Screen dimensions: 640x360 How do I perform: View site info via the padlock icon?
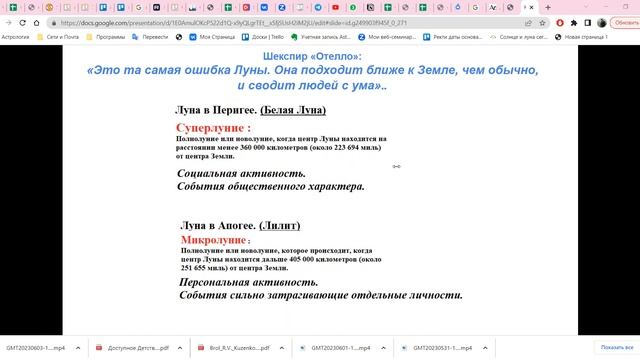click(x=53, y=23)
